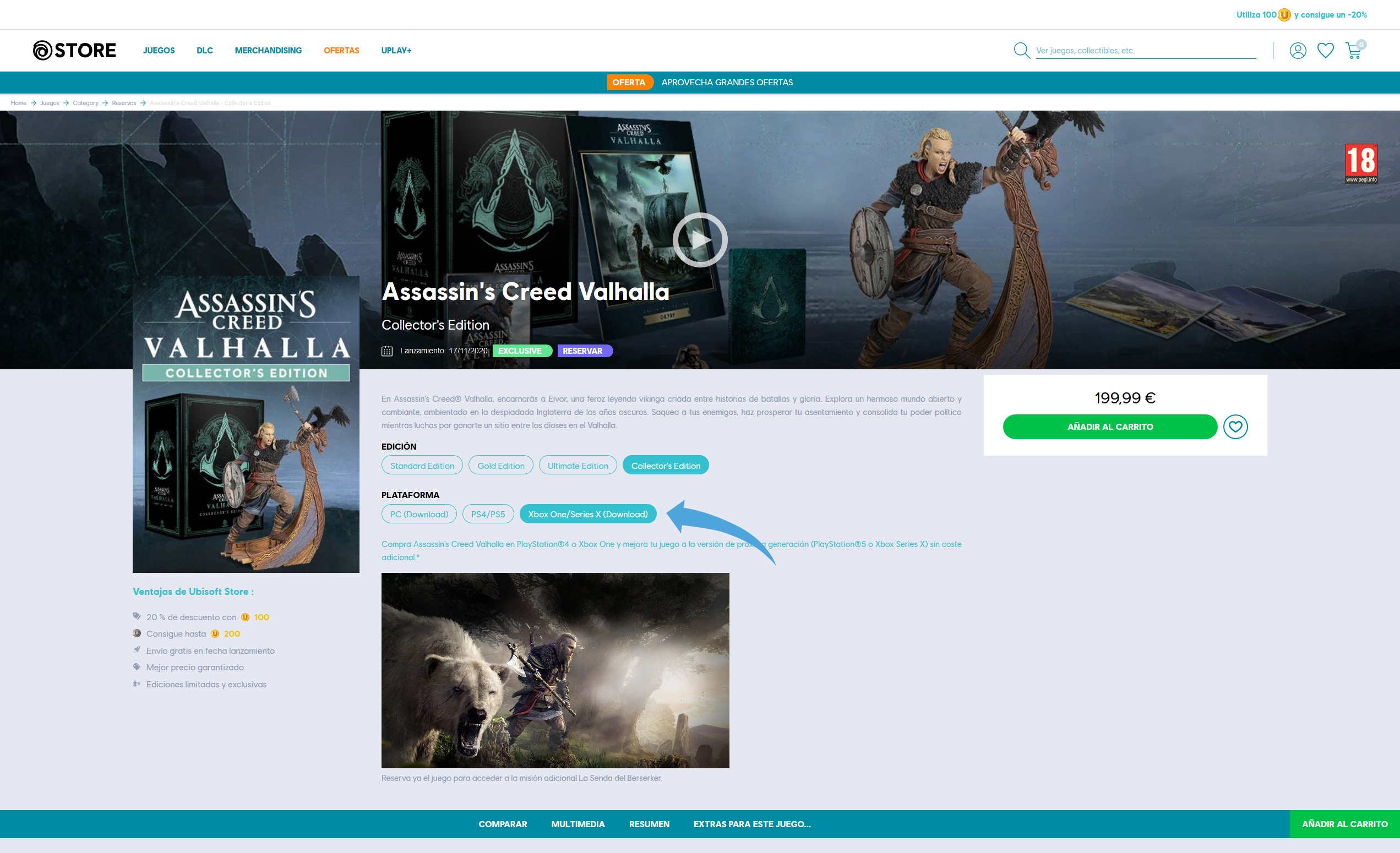Open the JUEGOS menu

click(x=159, y=51)
